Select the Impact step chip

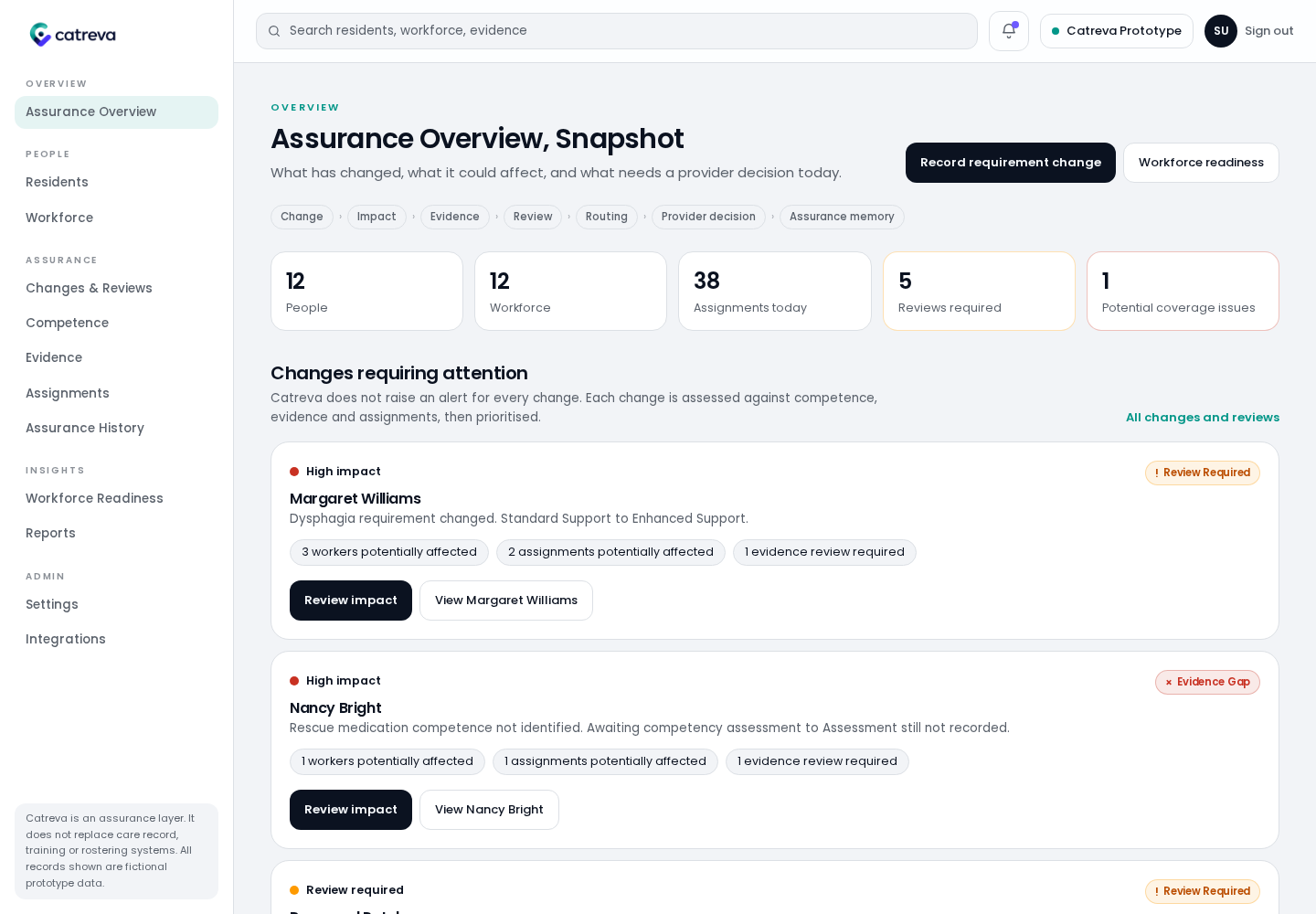[377, 218]
